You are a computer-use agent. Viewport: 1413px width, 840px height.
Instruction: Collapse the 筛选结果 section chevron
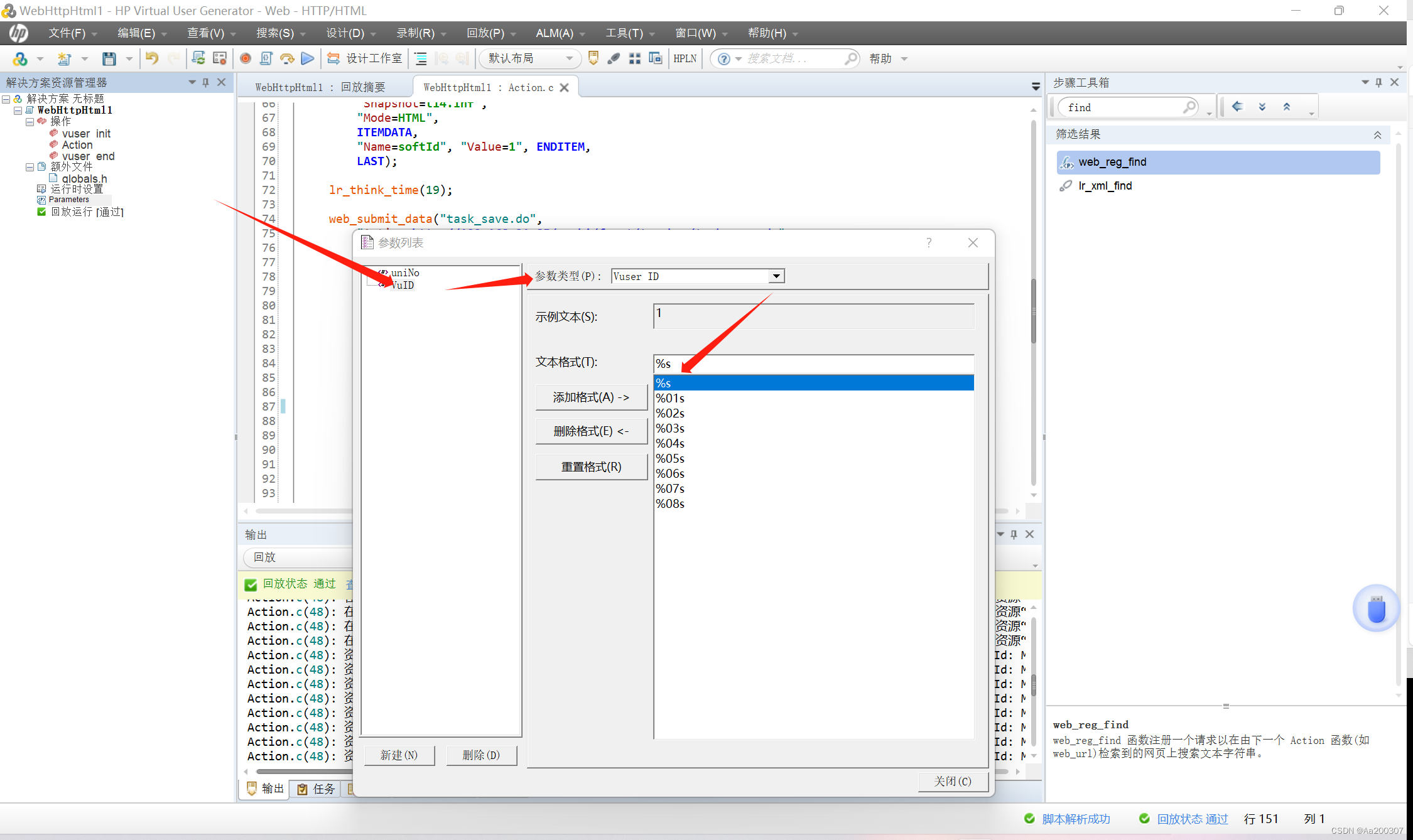(1377, 134)
